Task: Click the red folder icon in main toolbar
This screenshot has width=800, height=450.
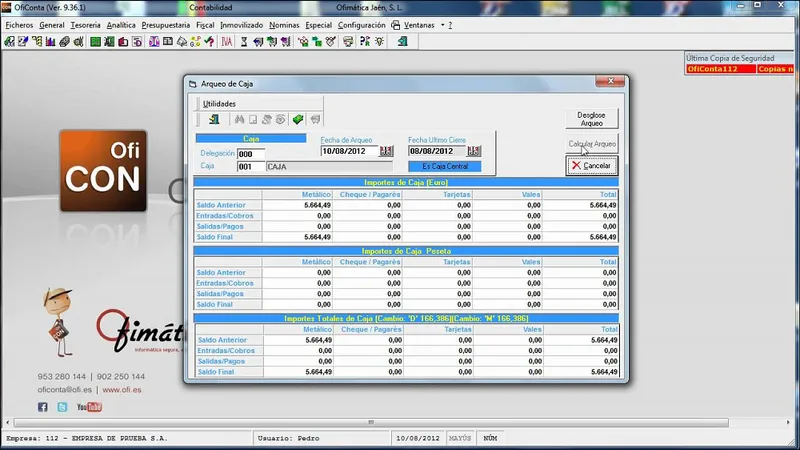Action: pos(123,41)
